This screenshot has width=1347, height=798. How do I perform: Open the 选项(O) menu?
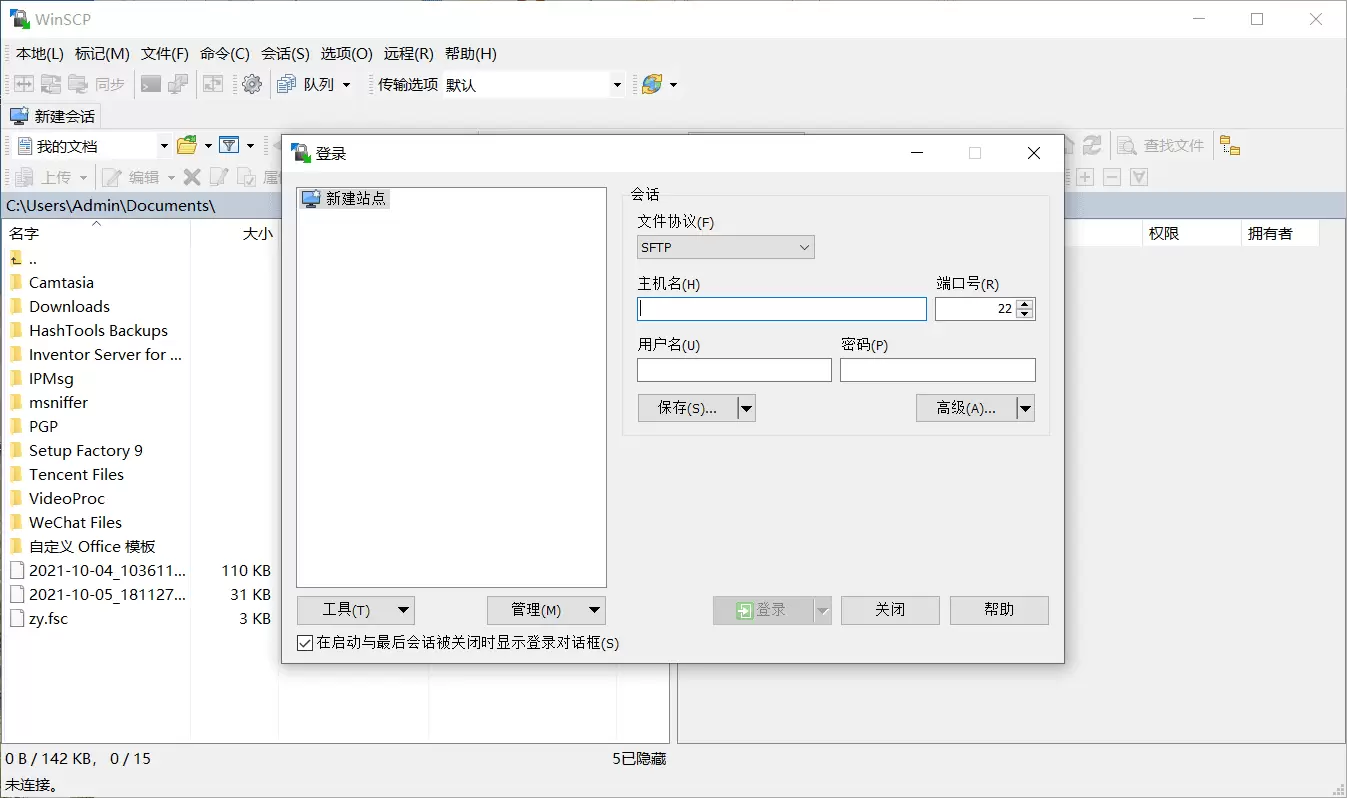pyautogui.click(x=346, y=54)
